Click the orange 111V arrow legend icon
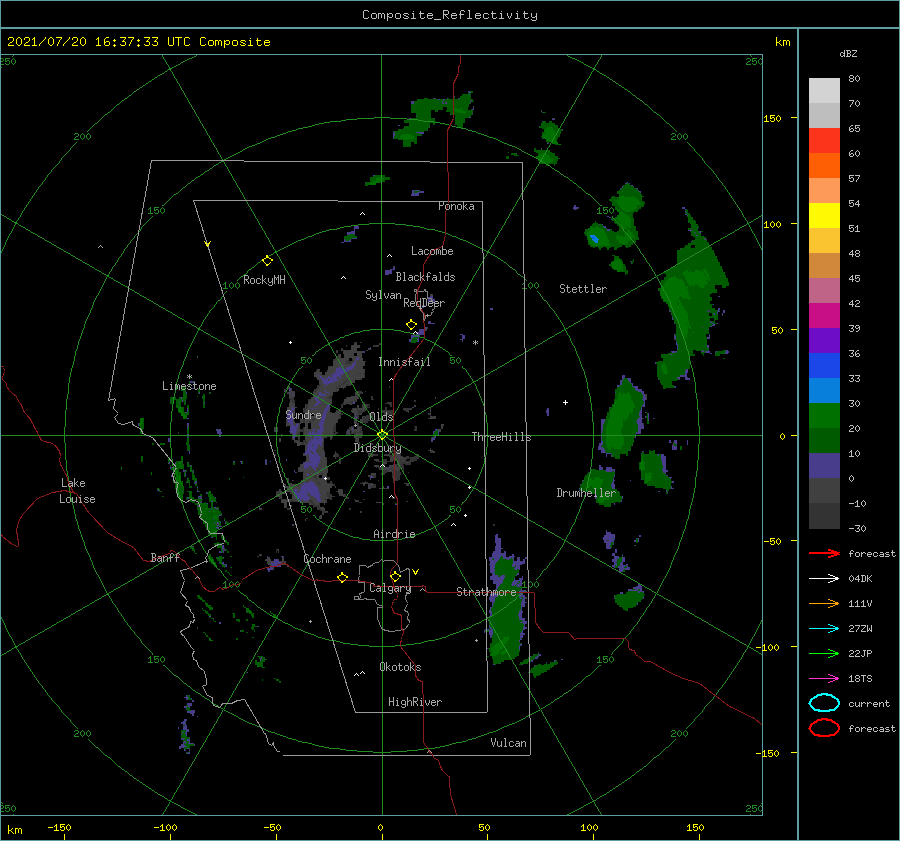 824,603
